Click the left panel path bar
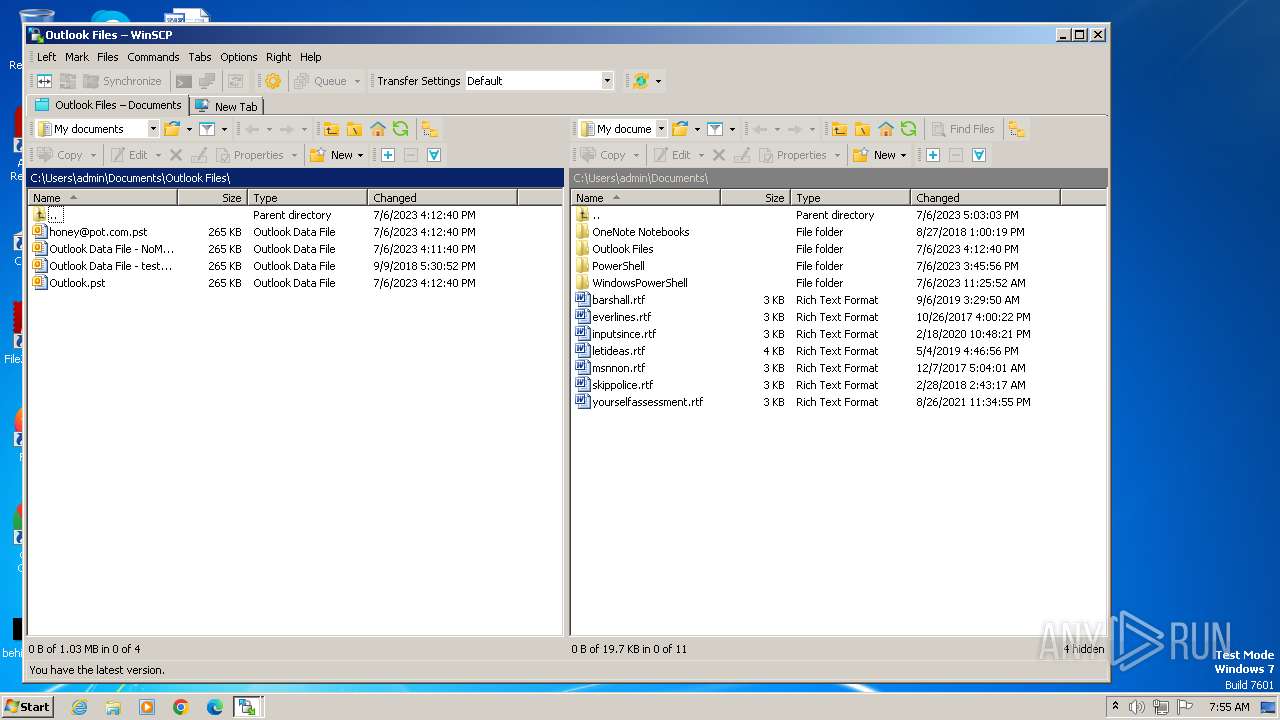The width and height of the screenshot is (1280, 720). pos(296,178)
